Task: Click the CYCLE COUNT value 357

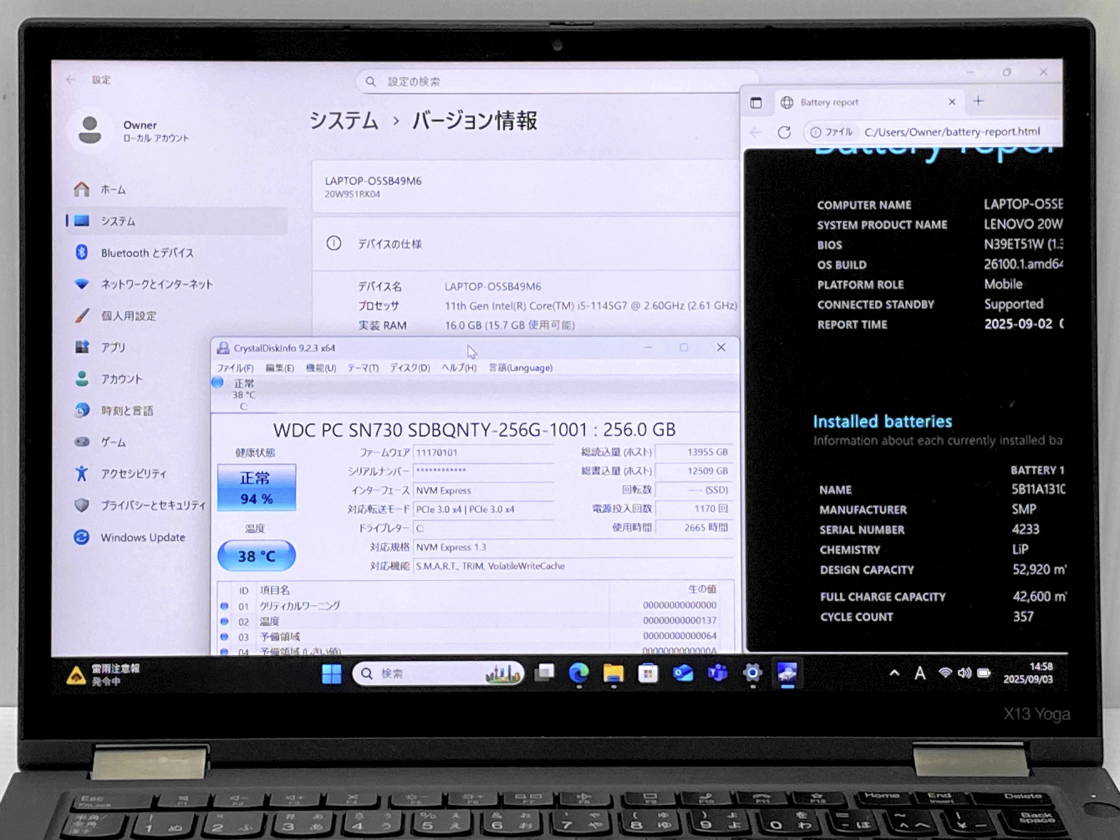Action: (1023, 616)
